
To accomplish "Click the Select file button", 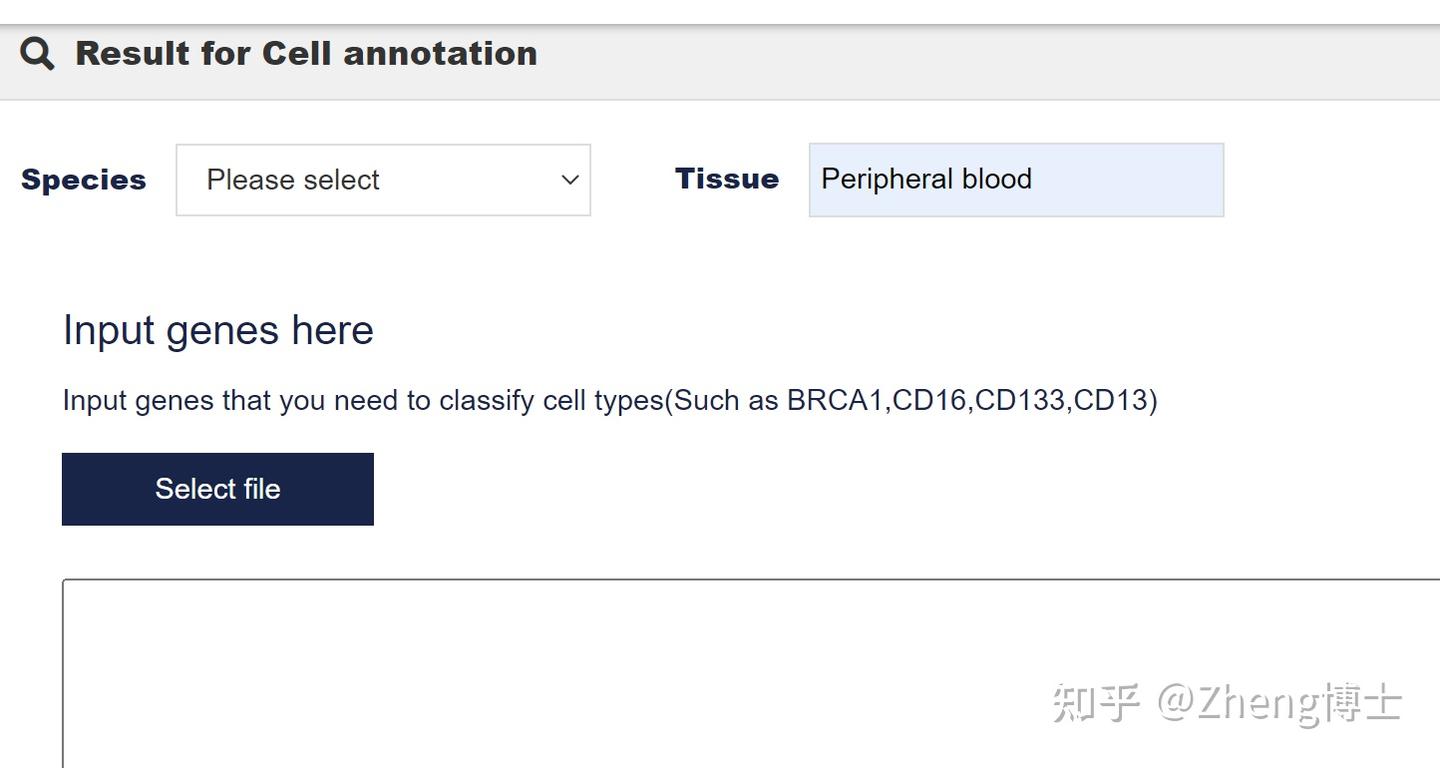I will pyautogui.click(x=217, y=489).
